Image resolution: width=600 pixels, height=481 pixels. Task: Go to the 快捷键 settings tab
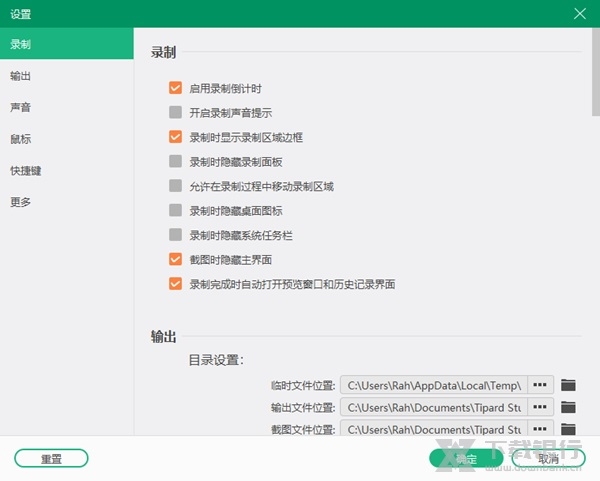click(67, 170)
